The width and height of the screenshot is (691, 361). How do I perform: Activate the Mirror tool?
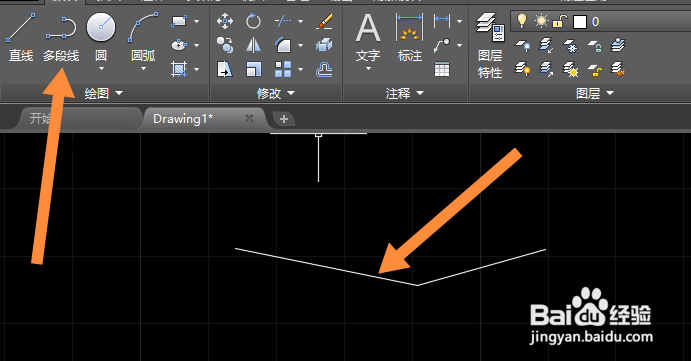(x=253, y=45)
